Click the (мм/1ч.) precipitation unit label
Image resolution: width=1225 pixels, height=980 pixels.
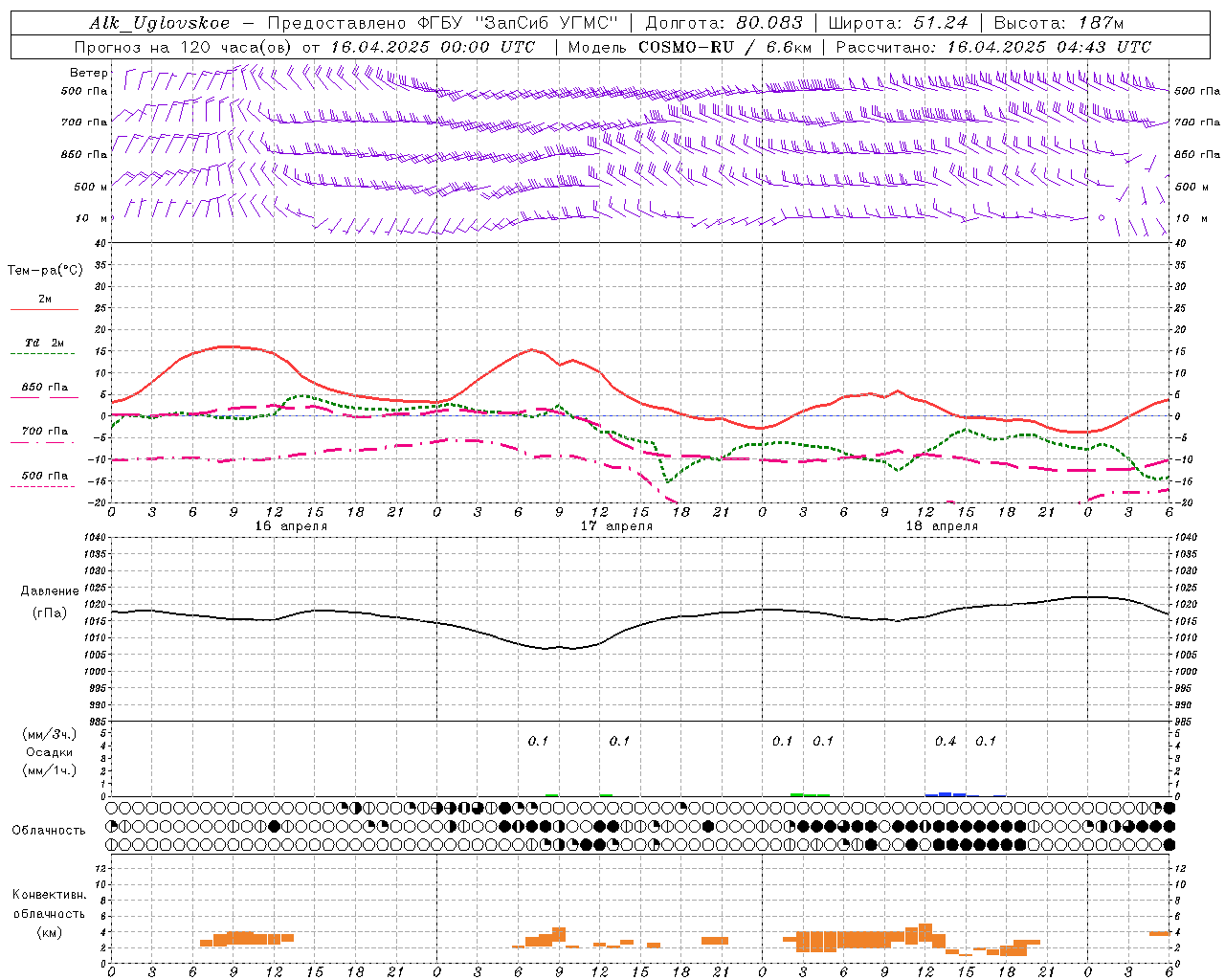pos(49,770)
